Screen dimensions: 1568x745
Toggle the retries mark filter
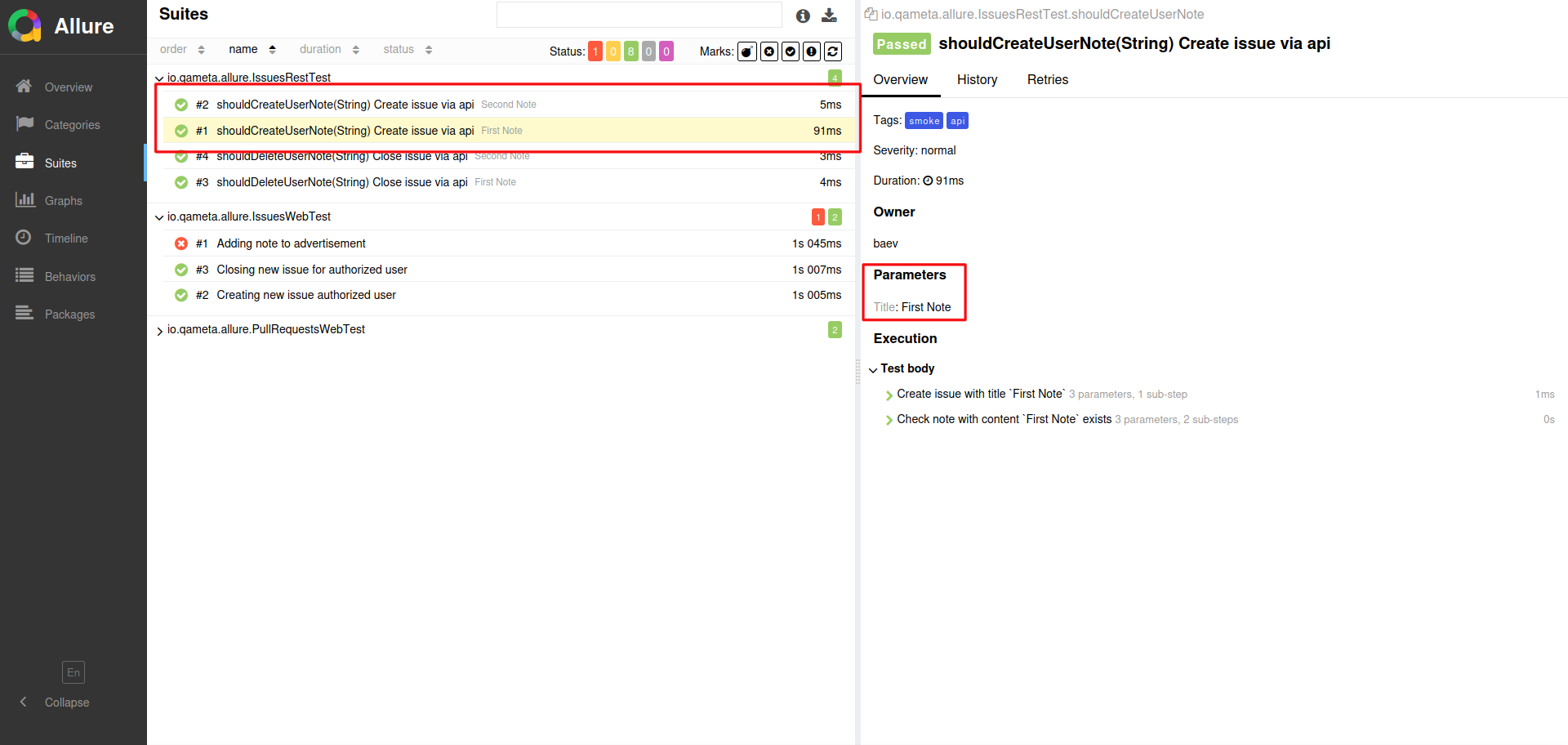pyautogui.click(x=833, y=51)
